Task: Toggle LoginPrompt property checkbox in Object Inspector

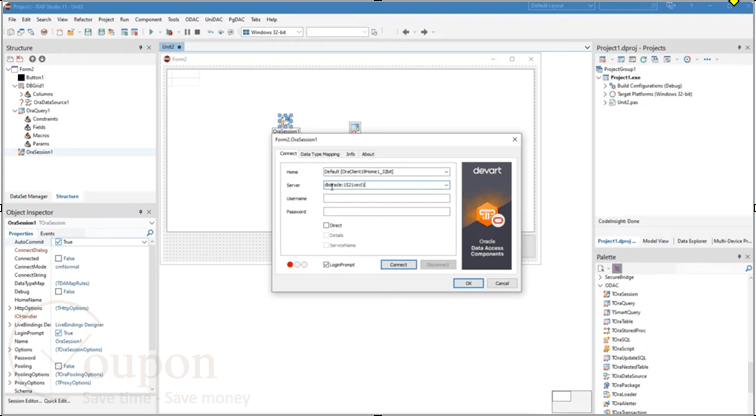Action: pyautogui.click(x=58, y=333)
